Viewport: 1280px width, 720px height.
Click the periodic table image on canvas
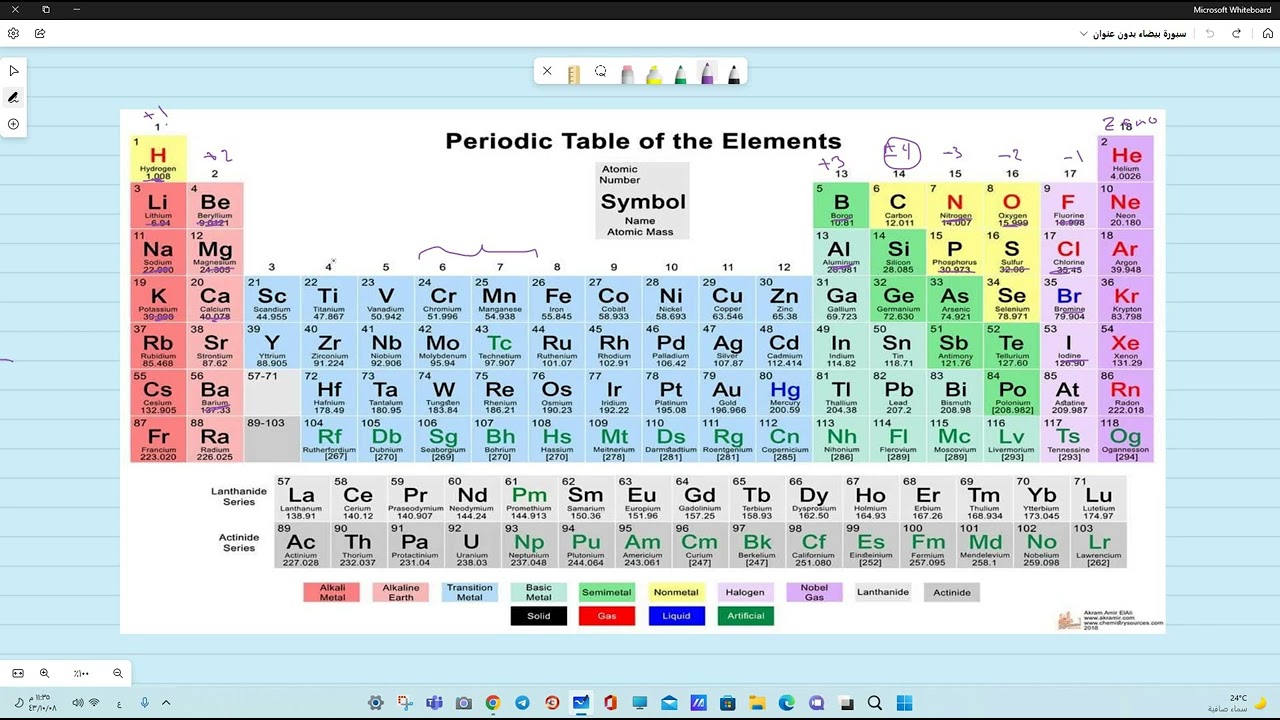(x=642, y=371)
